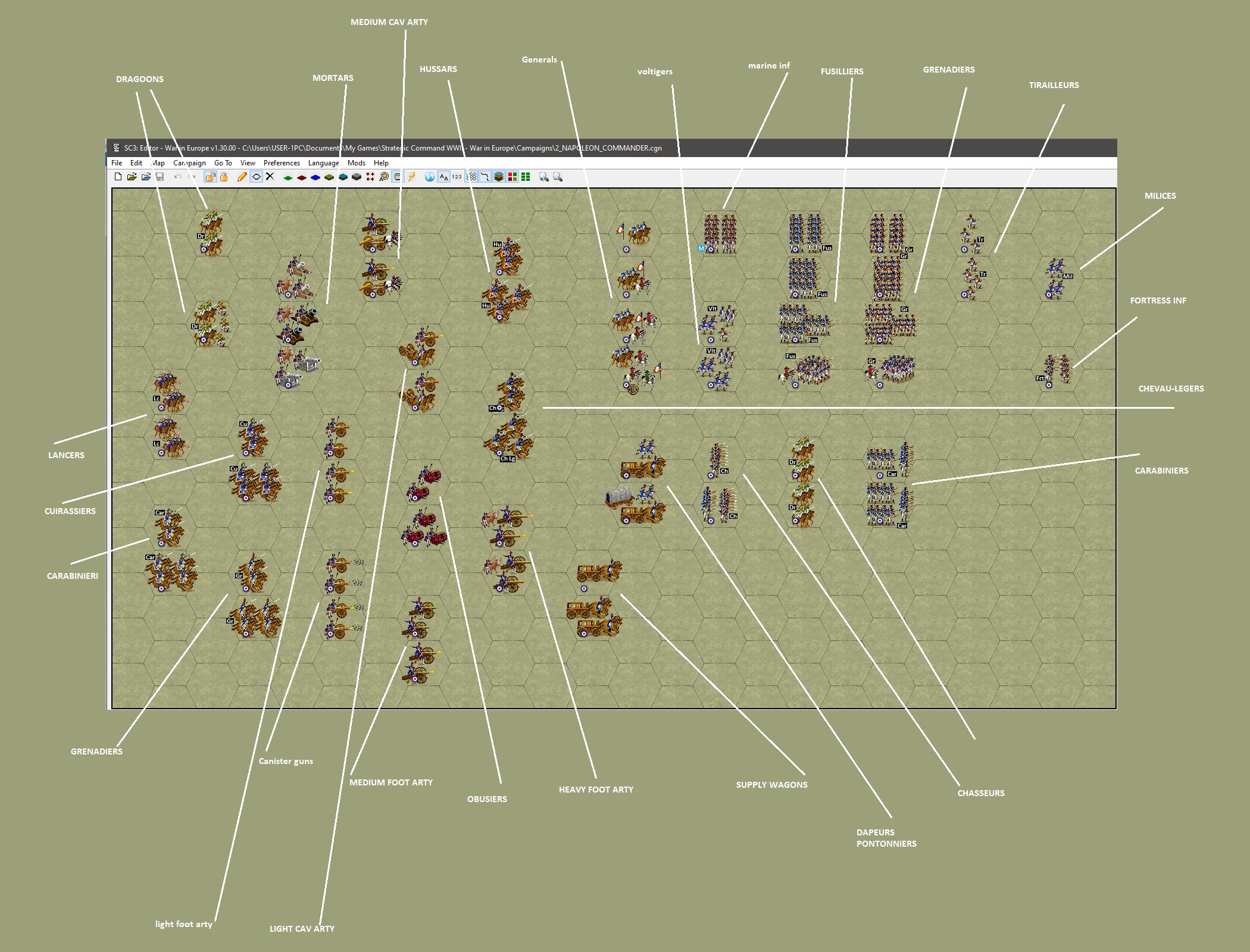
Task: Toggle the text labels Aa button
Action: (443, 177)
